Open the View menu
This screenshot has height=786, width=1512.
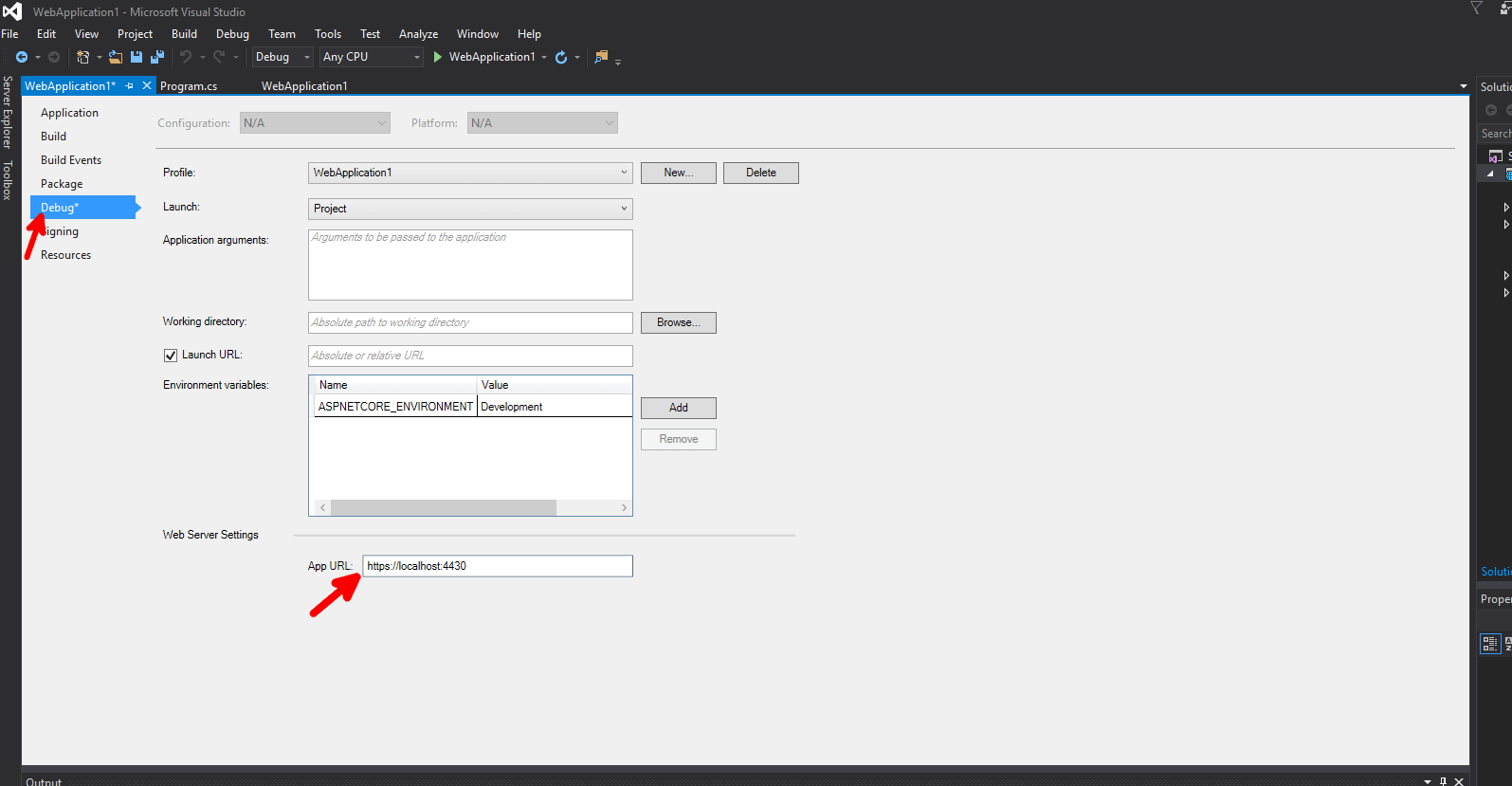[x=86, y=34]
